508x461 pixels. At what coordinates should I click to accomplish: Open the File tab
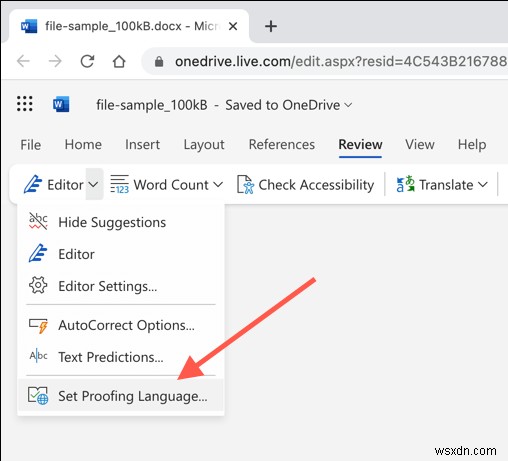pos(30,145)
